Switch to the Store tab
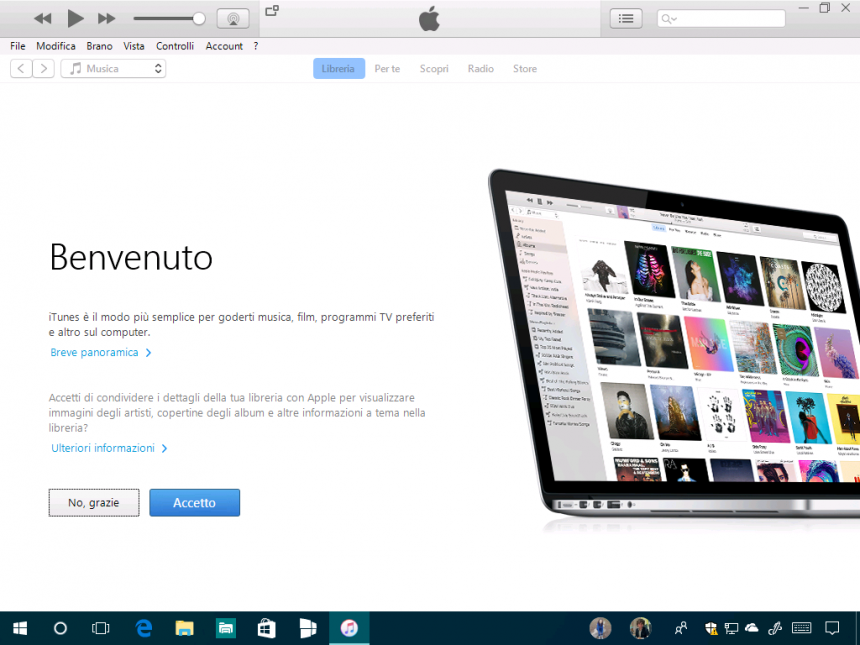Image resolution: width=860 pixels, height=645 pixels. point(525,69)
